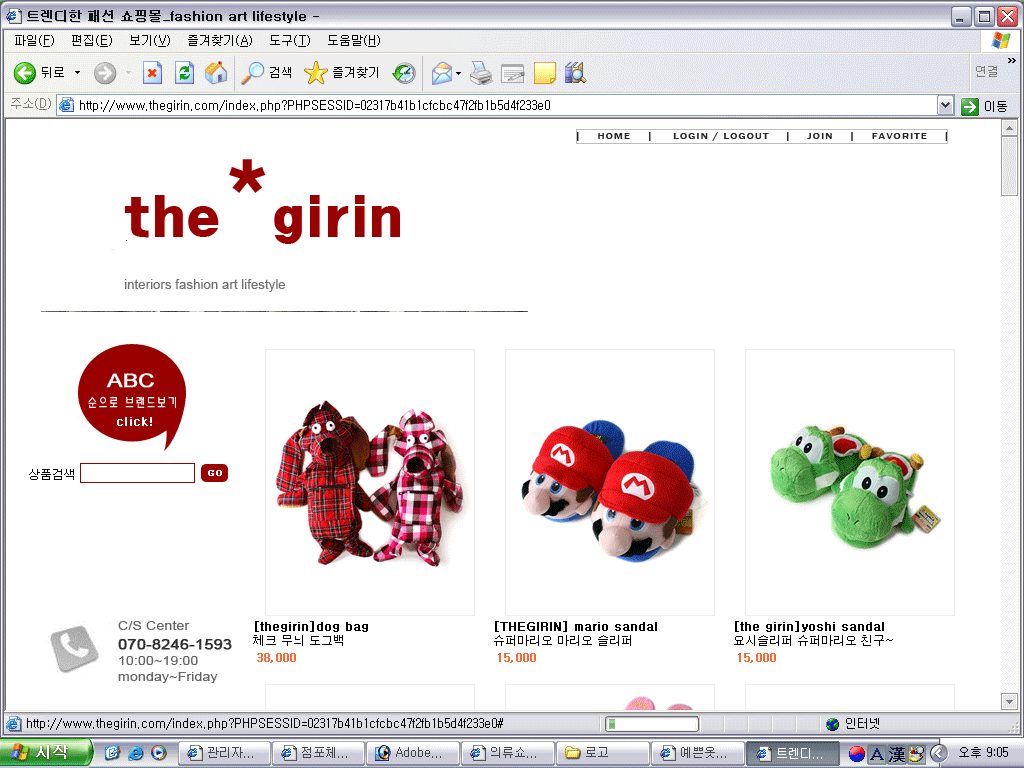Screen dimensions: 1024x768
Task: Click the Korean flag language tray icon
Action: pyautogui.click(x=857, y=754)
